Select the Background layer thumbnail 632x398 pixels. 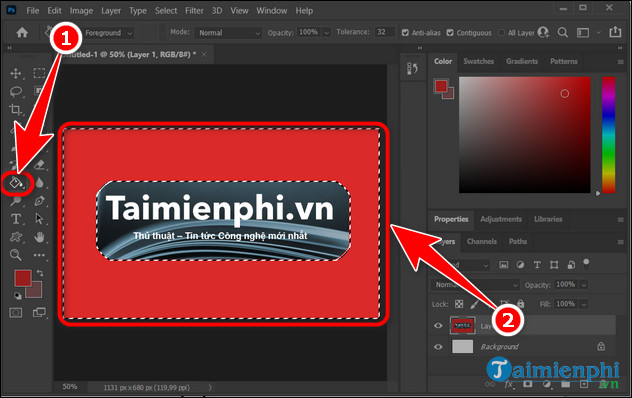coord(462,346)
